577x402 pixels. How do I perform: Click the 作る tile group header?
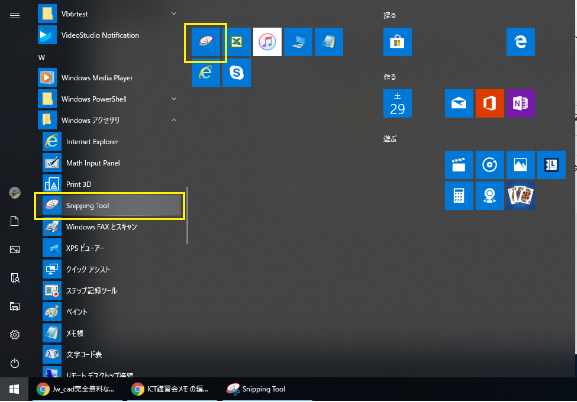point(390,77)
